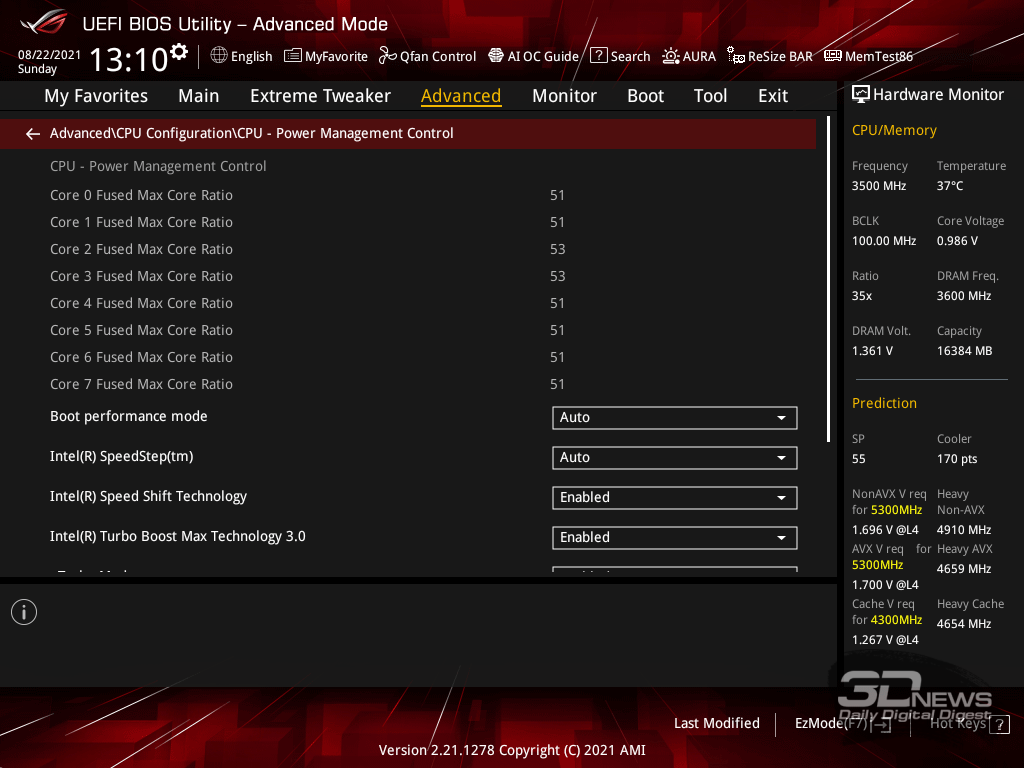
Task: Click the info circle icon
Action: pos(24,612)
